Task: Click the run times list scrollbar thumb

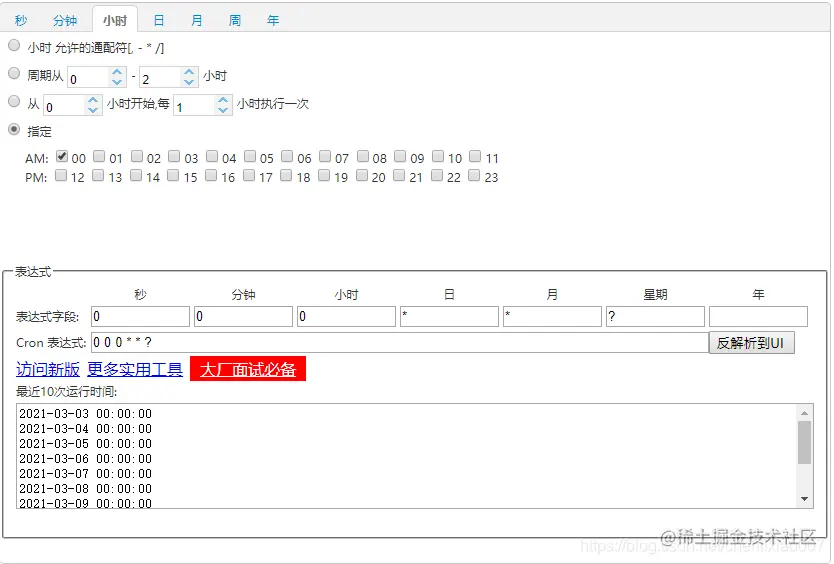Action: [x=804, y=443]
